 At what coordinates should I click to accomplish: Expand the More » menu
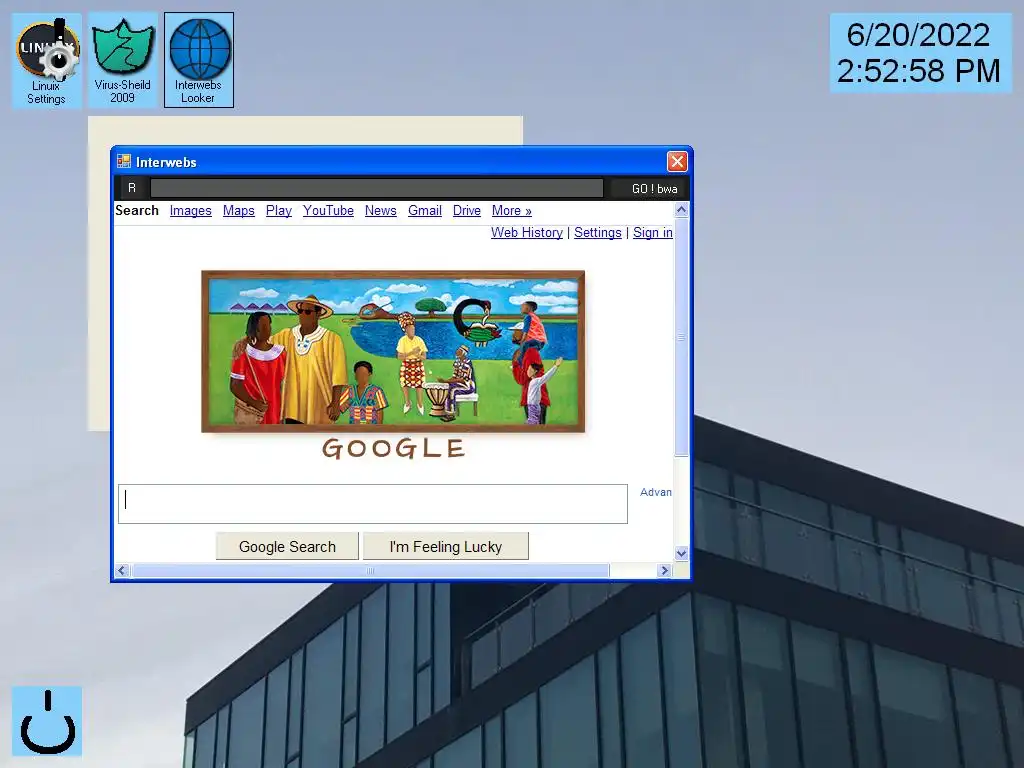coord(512,210)
